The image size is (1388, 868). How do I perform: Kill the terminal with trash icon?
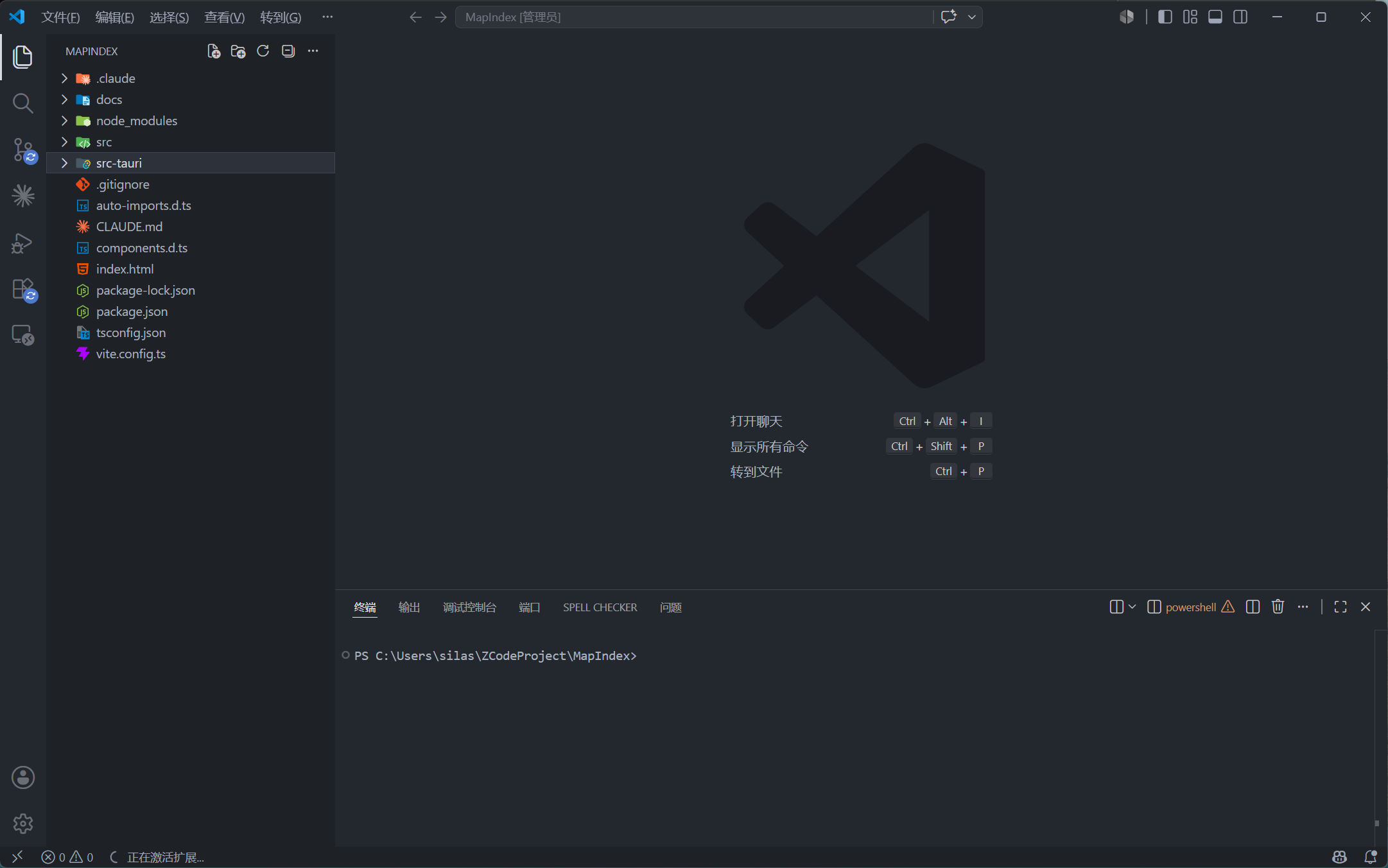pos(1278,607)
